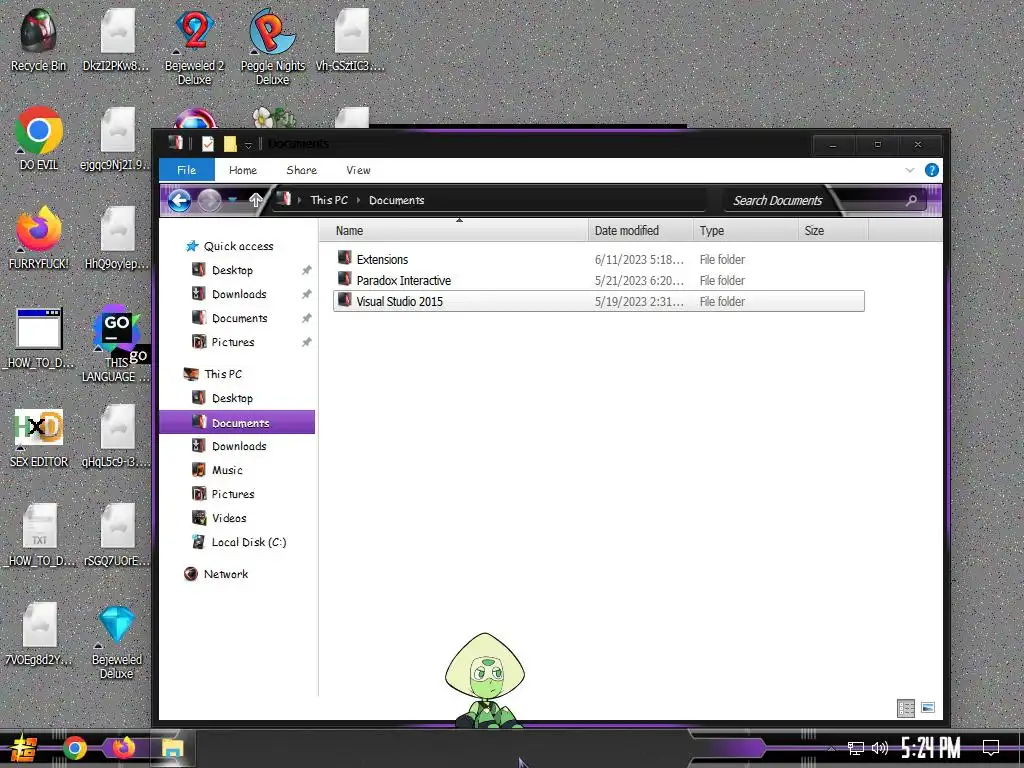Image resolution: width=1024 pixels, height=768 pixels.
Task: Select the Firefox desktop shortcut icon
Action: click(39, 237)
